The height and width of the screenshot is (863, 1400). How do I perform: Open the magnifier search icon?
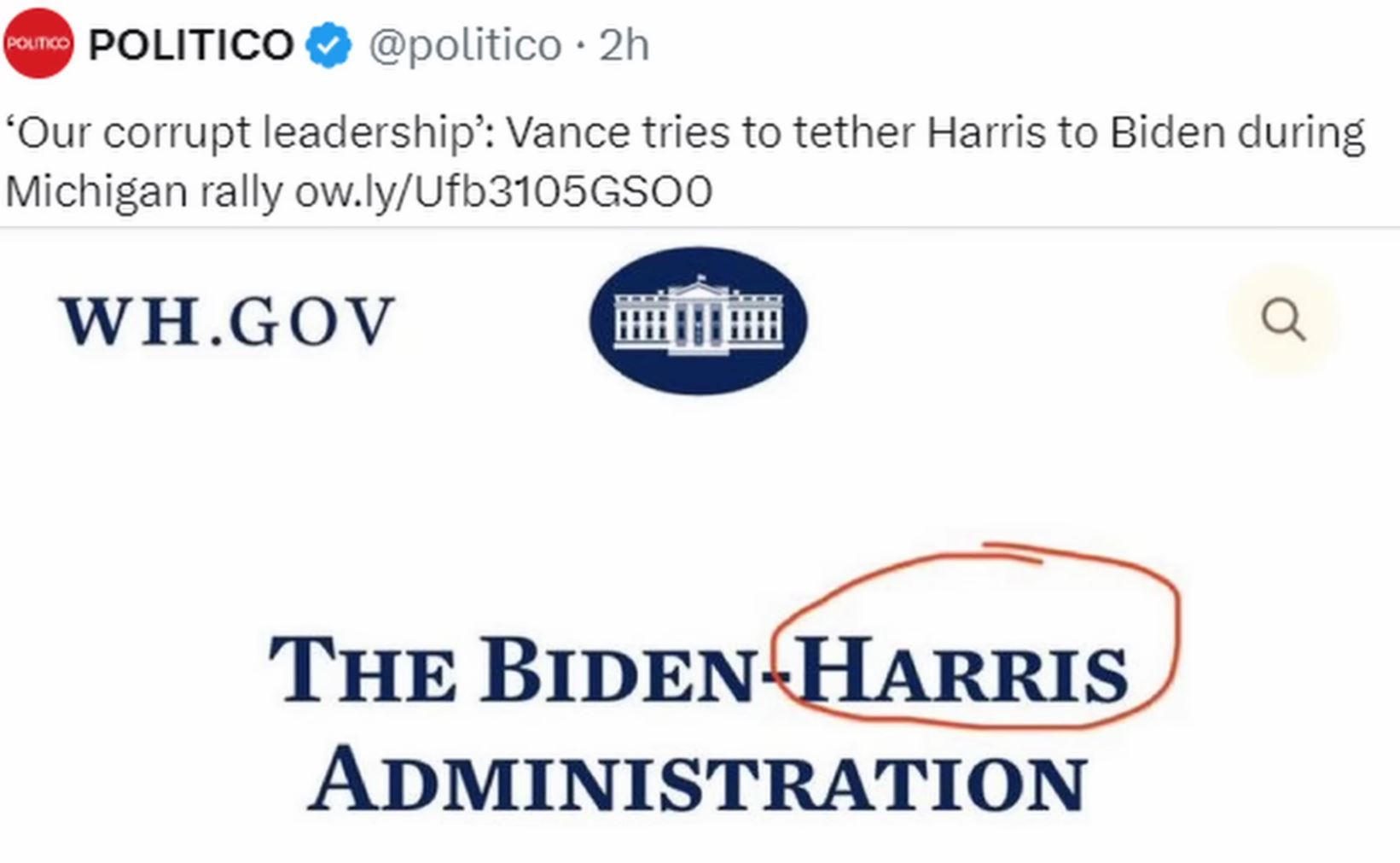[1283, 320]
